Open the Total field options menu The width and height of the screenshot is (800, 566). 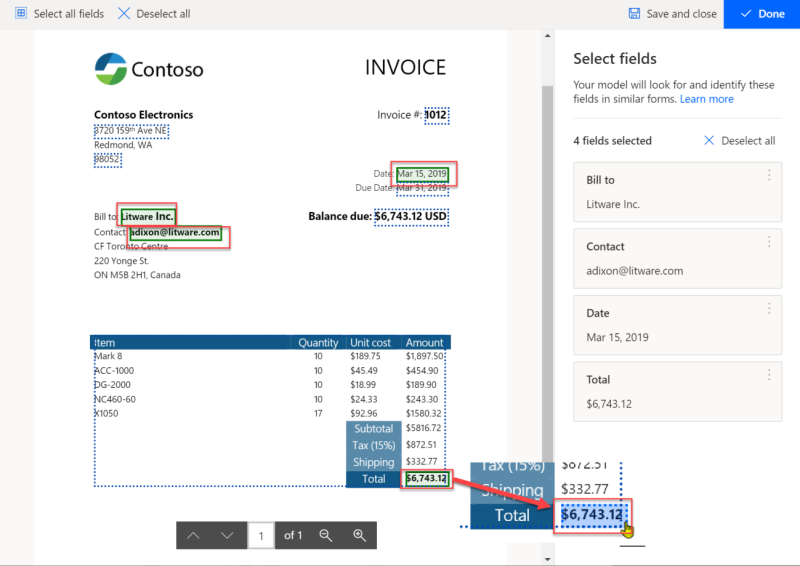click(769, 375)
